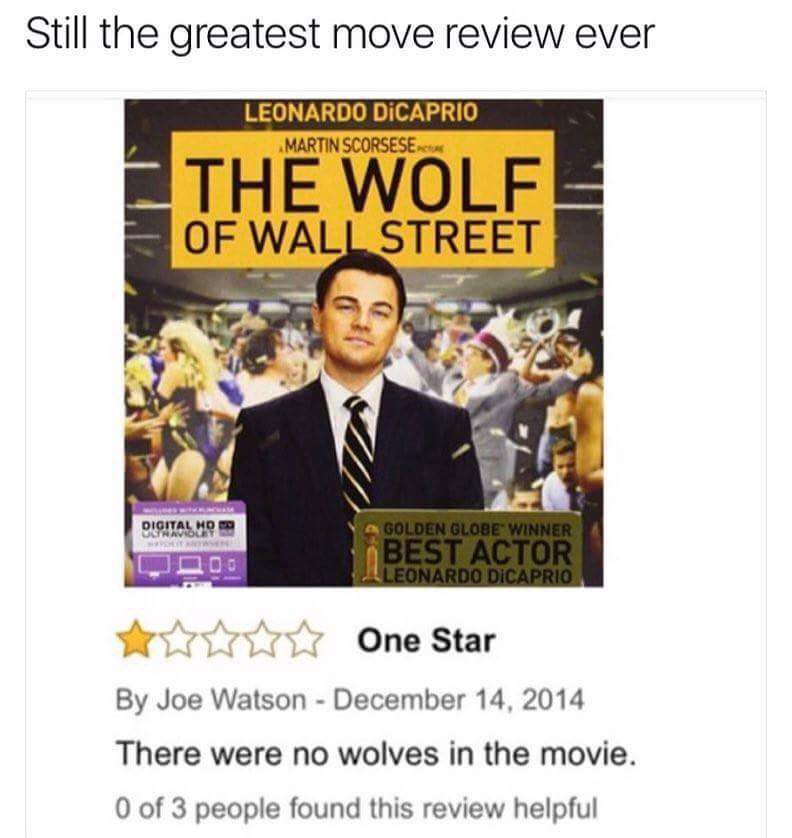The height and width of the screenshot is (838, 792).
Task: Click 'Leonardo DiCaprio' text atop poster
Action: pos(361,113)
